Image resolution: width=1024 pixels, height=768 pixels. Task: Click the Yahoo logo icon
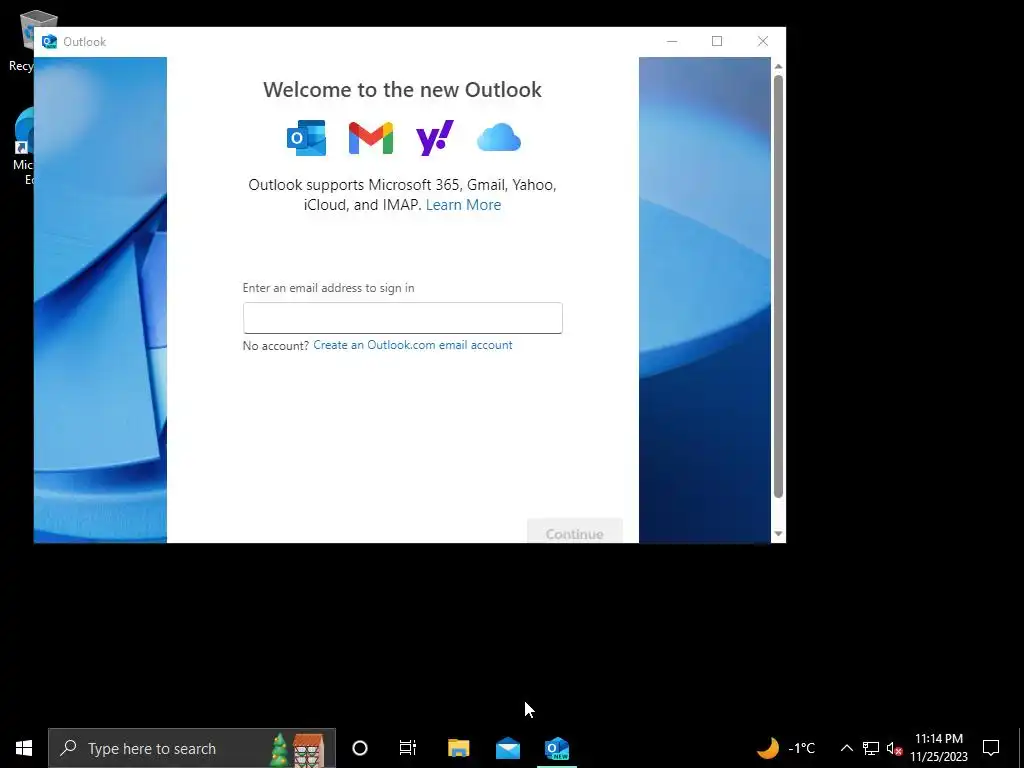[435, 138]
